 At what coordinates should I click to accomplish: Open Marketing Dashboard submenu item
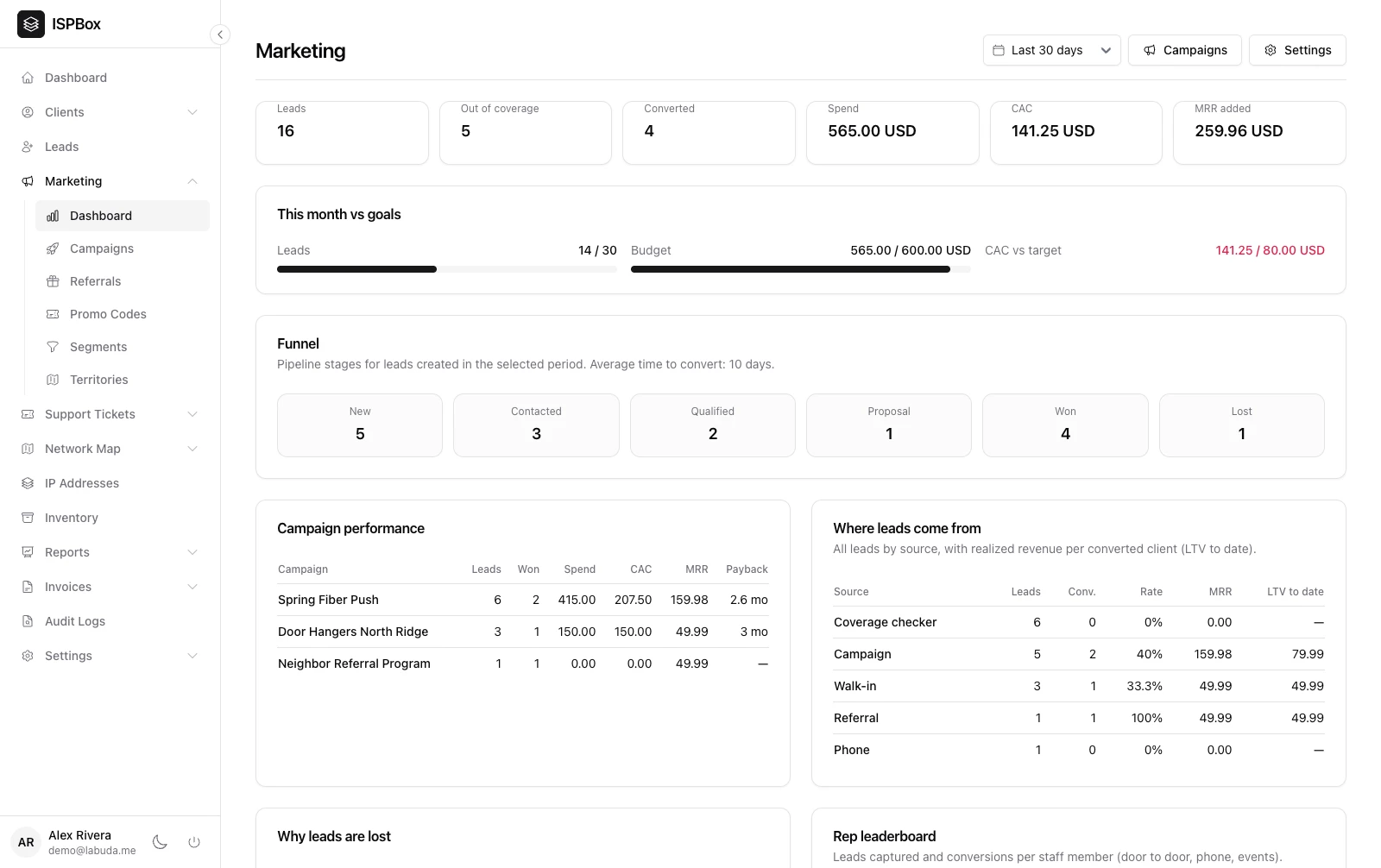123,216
